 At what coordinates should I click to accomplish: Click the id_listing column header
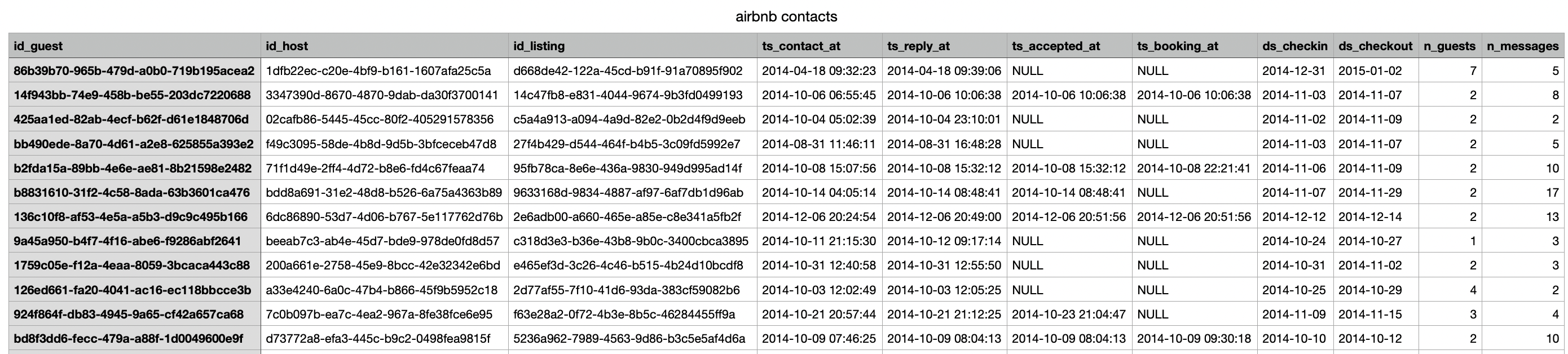(x=632, y=46)
